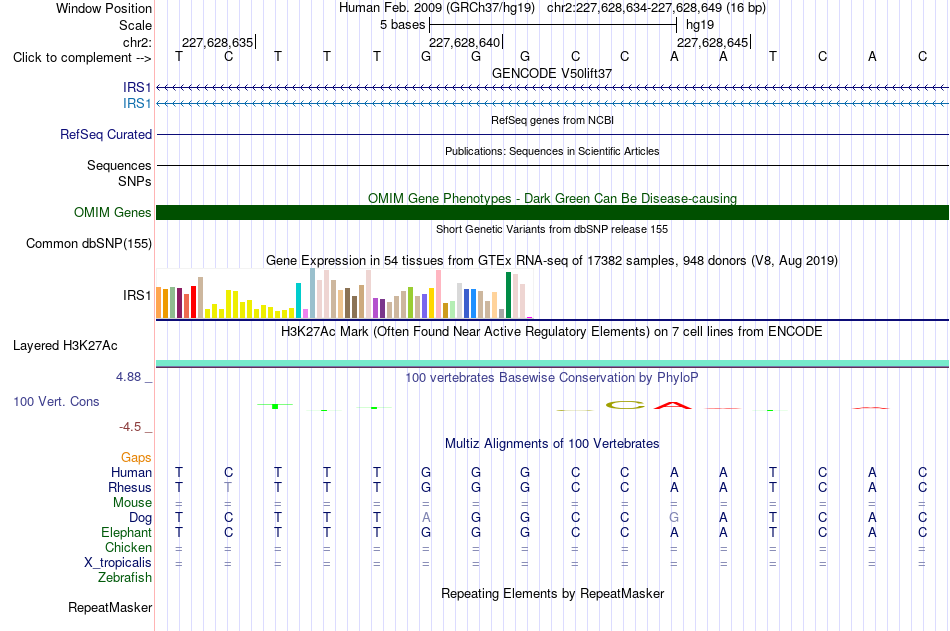Image resolution: width=950 pixels, height=631 pixels.
Task: Click 'Human Feb. 2009 (GRCh37/hg19)' assembly text
Action: (x=437, y=8)
